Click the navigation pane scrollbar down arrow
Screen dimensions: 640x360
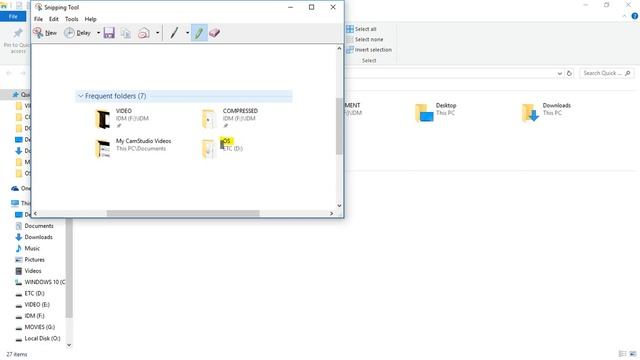[x=69, y=345]
